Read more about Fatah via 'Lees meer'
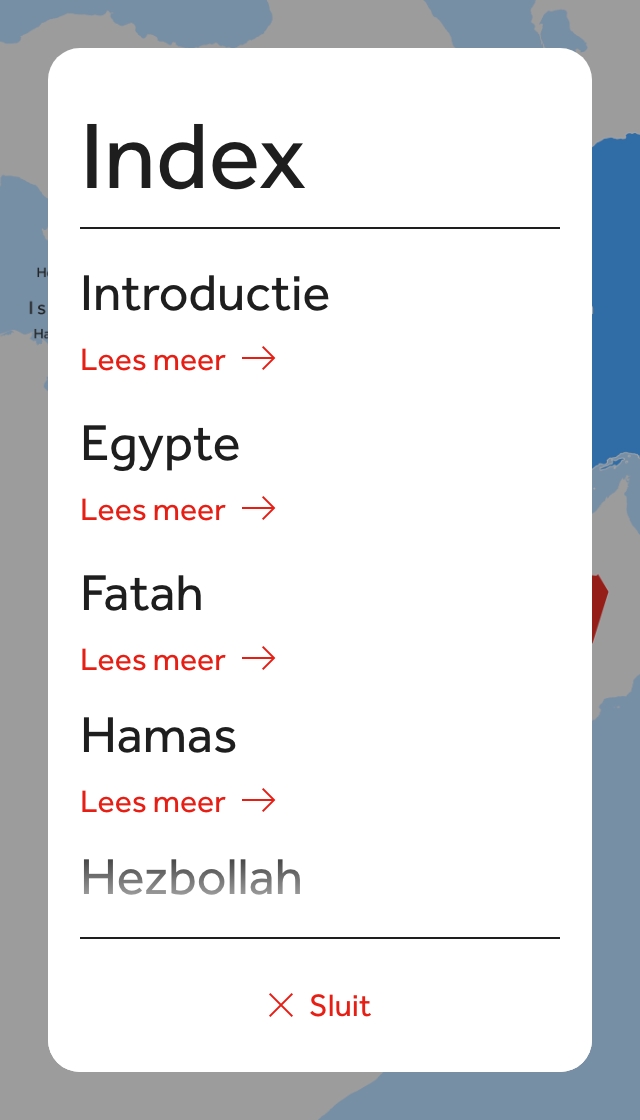Screen dimensions: 640x1120 coord(153,660)
